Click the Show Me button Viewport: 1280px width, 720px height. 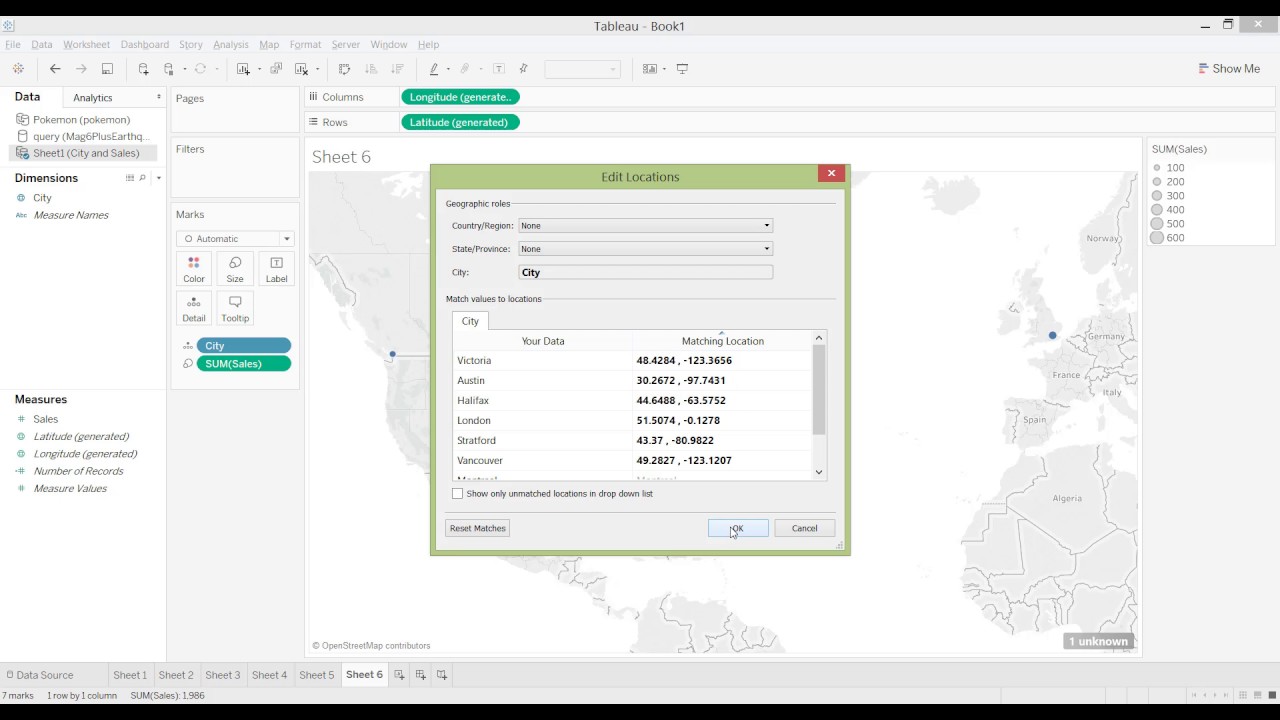[x=1229, y=69]
